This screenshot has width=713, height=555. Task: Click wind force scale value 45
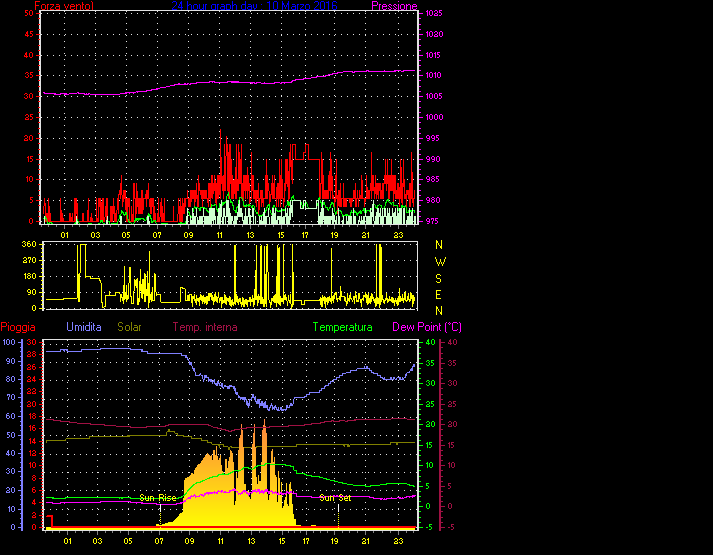[x=29, y=35]
